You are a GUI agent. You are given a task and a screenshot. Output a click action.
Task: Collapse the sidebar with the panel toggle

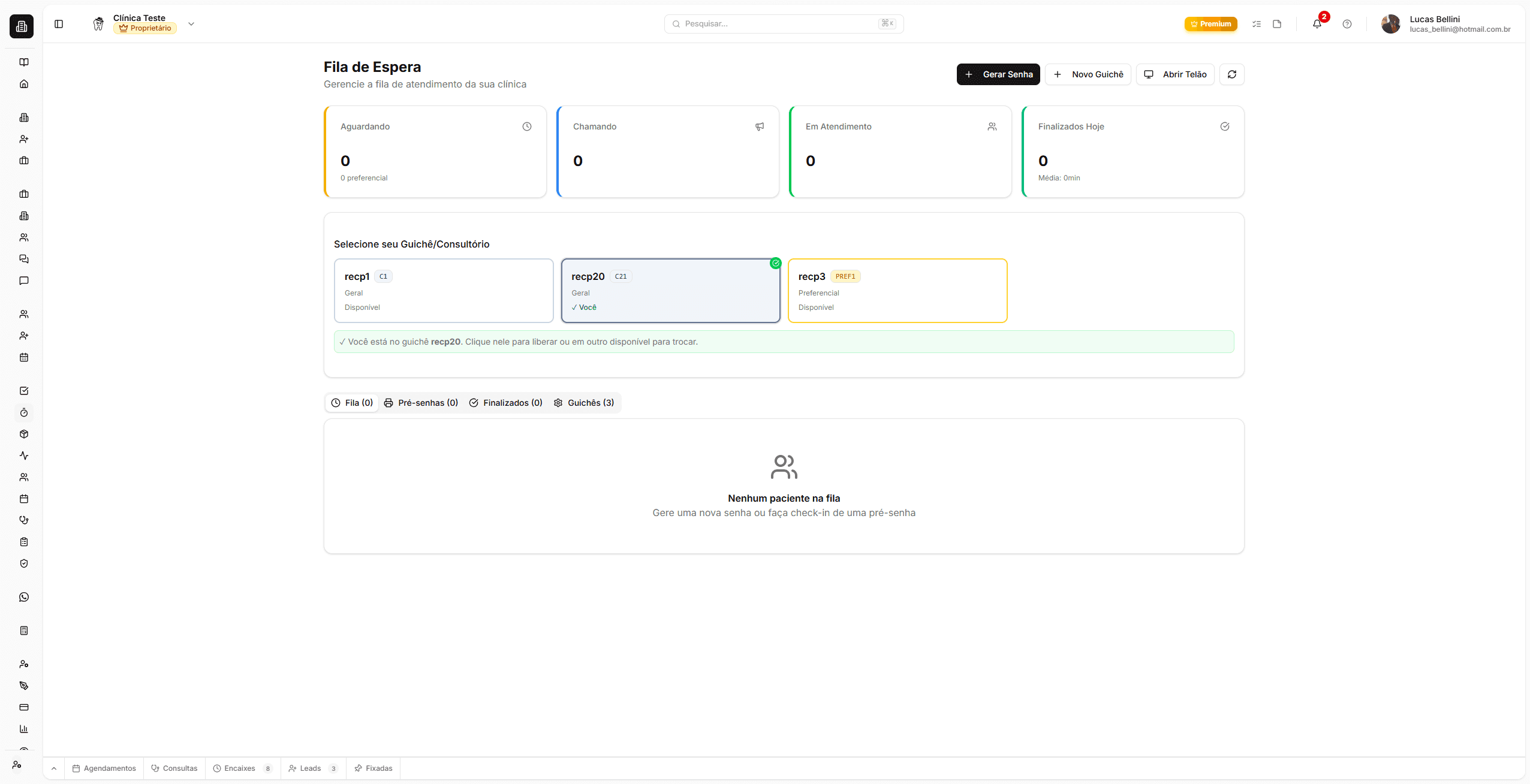59,24
